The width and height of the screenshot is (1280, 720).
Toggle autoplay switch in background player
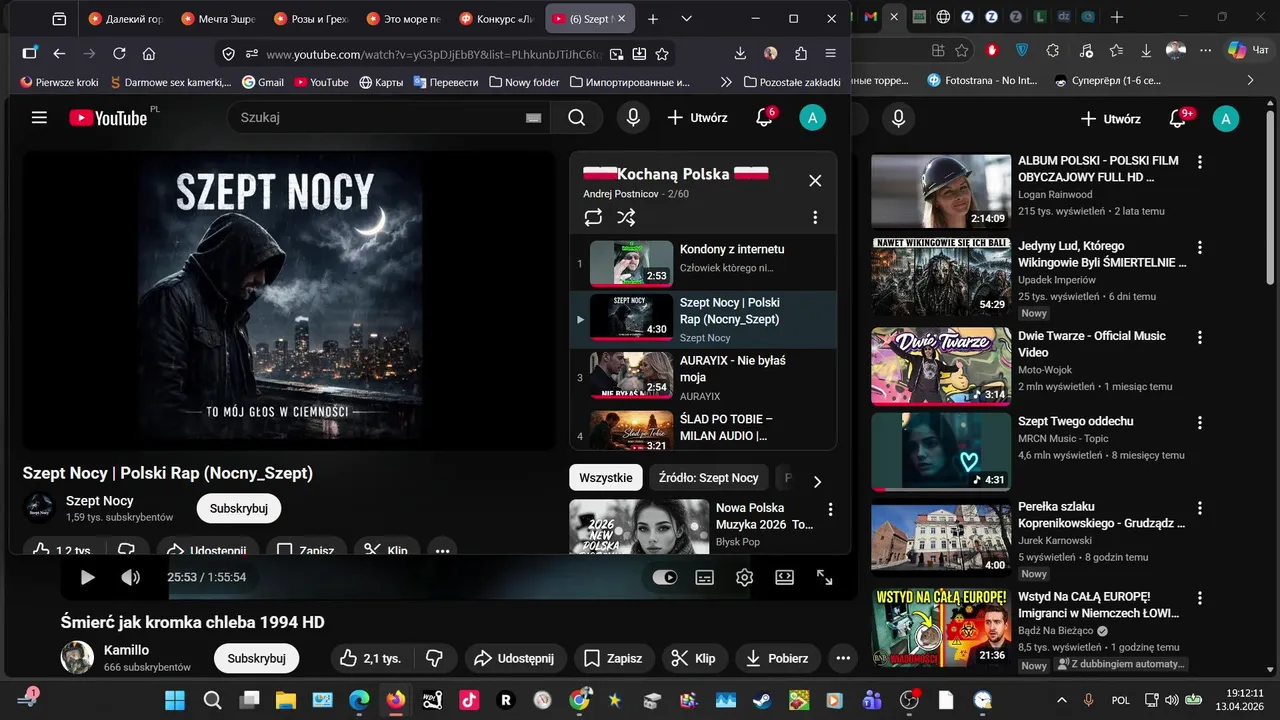pos(664,577)
